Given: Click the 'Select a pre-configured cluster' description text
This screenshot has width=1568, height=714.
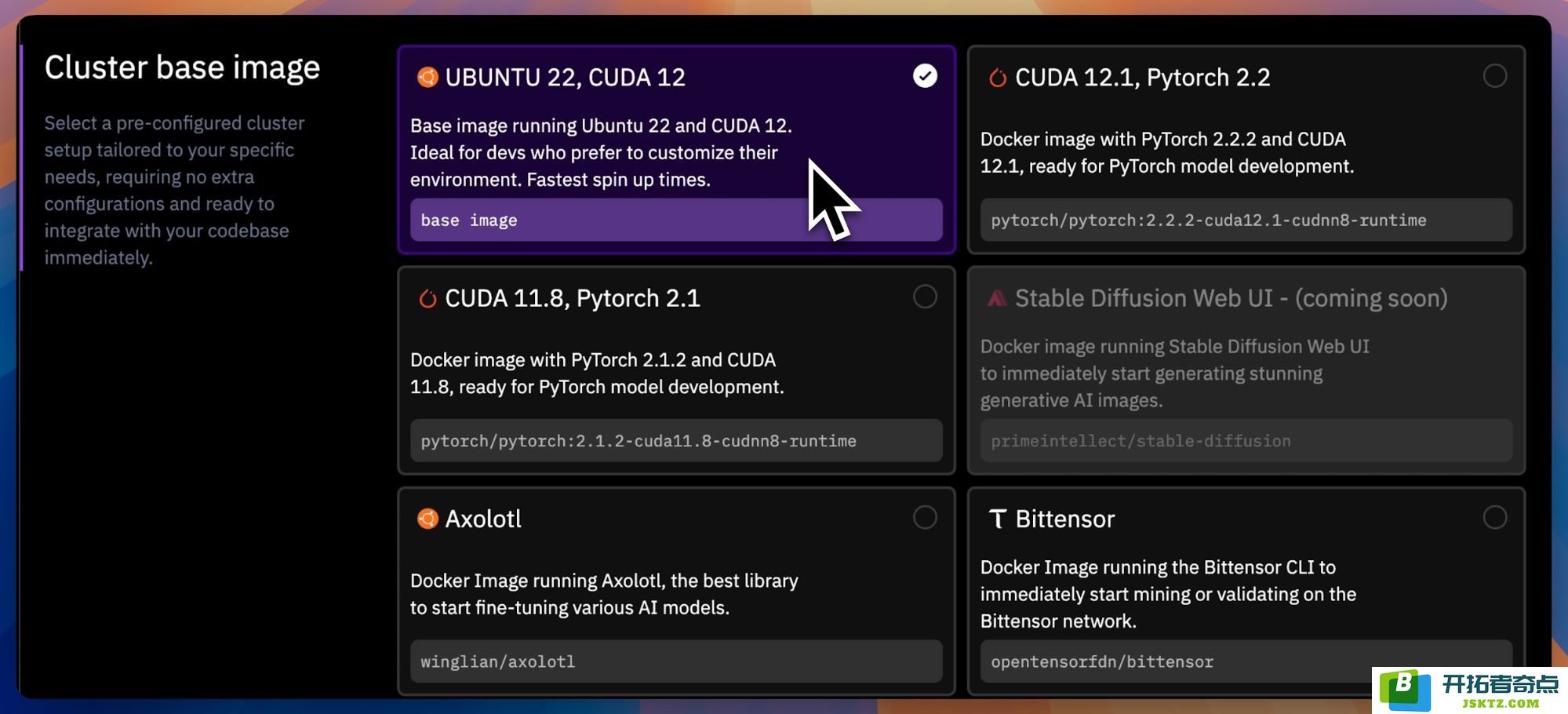Looking at the screenshot, I should (174, 190).
